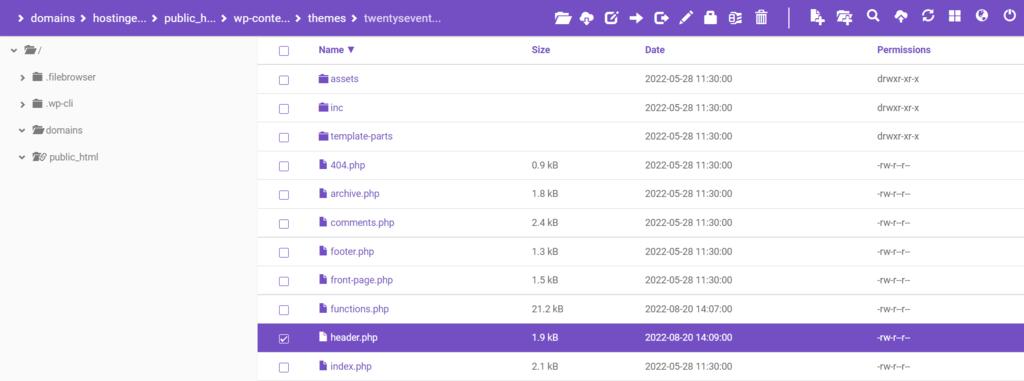Open the search magnifier icon
The image size is (1024, 381).
[x=872, y=16]
